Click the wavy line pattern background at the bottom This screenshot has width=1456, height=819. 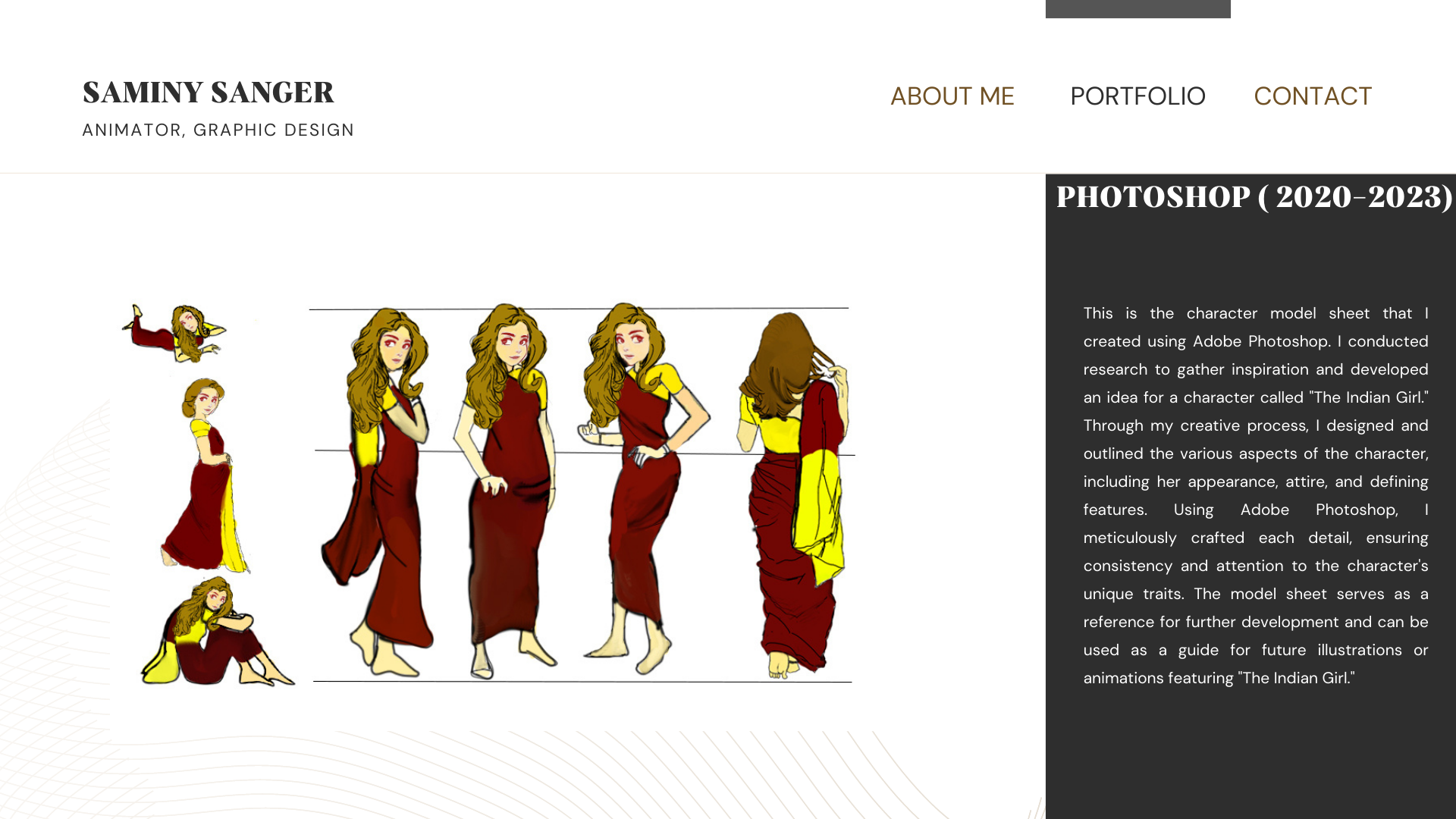click(576, 775)
